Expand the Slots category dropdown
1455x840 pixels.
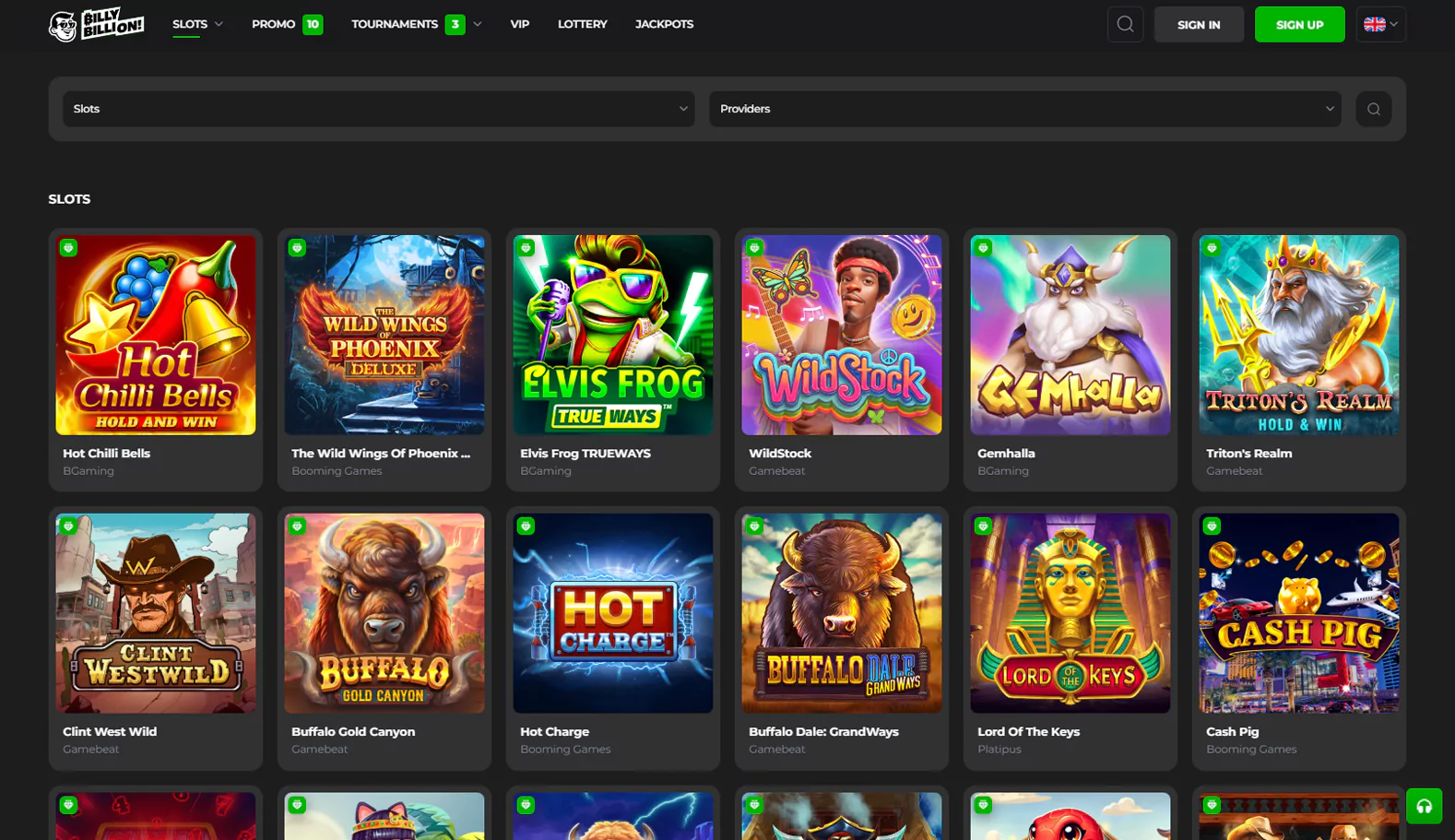pos(378,109)
